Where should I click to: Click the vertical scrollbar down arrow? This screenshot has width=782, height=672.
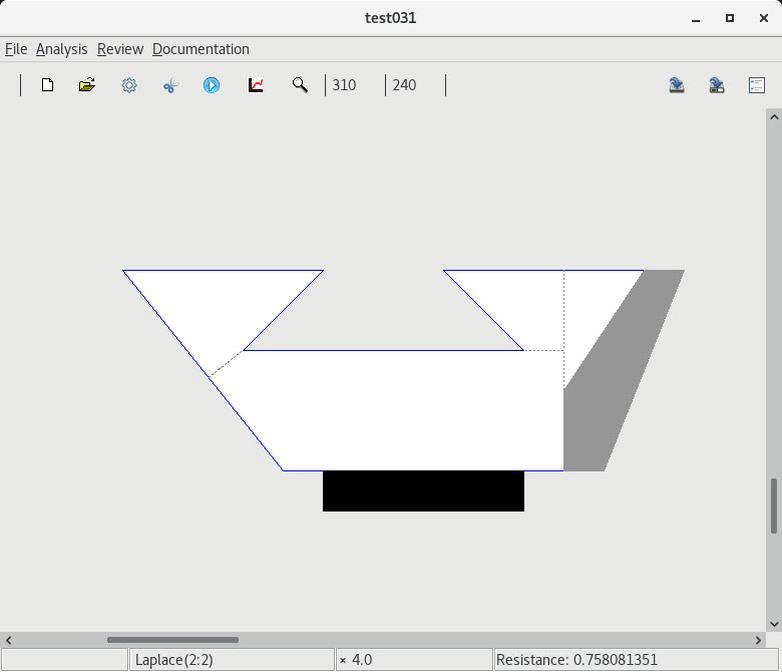[774, 624]
